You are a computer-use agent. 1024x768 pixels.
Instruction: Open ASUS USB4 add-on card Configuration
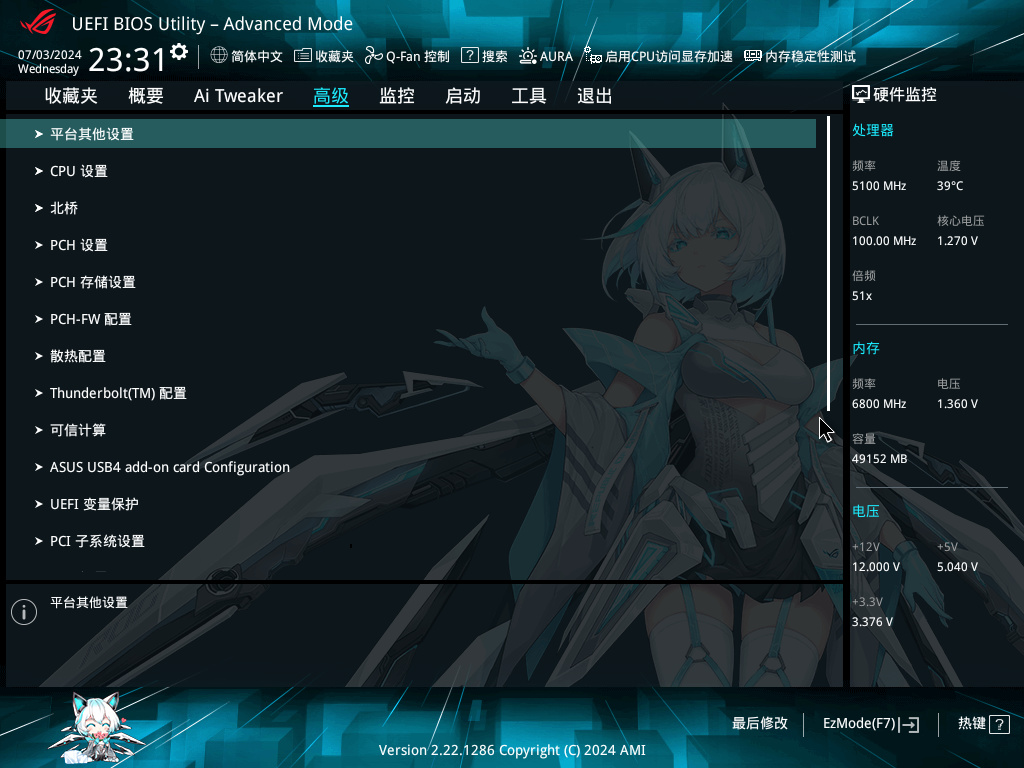[408, 468]
